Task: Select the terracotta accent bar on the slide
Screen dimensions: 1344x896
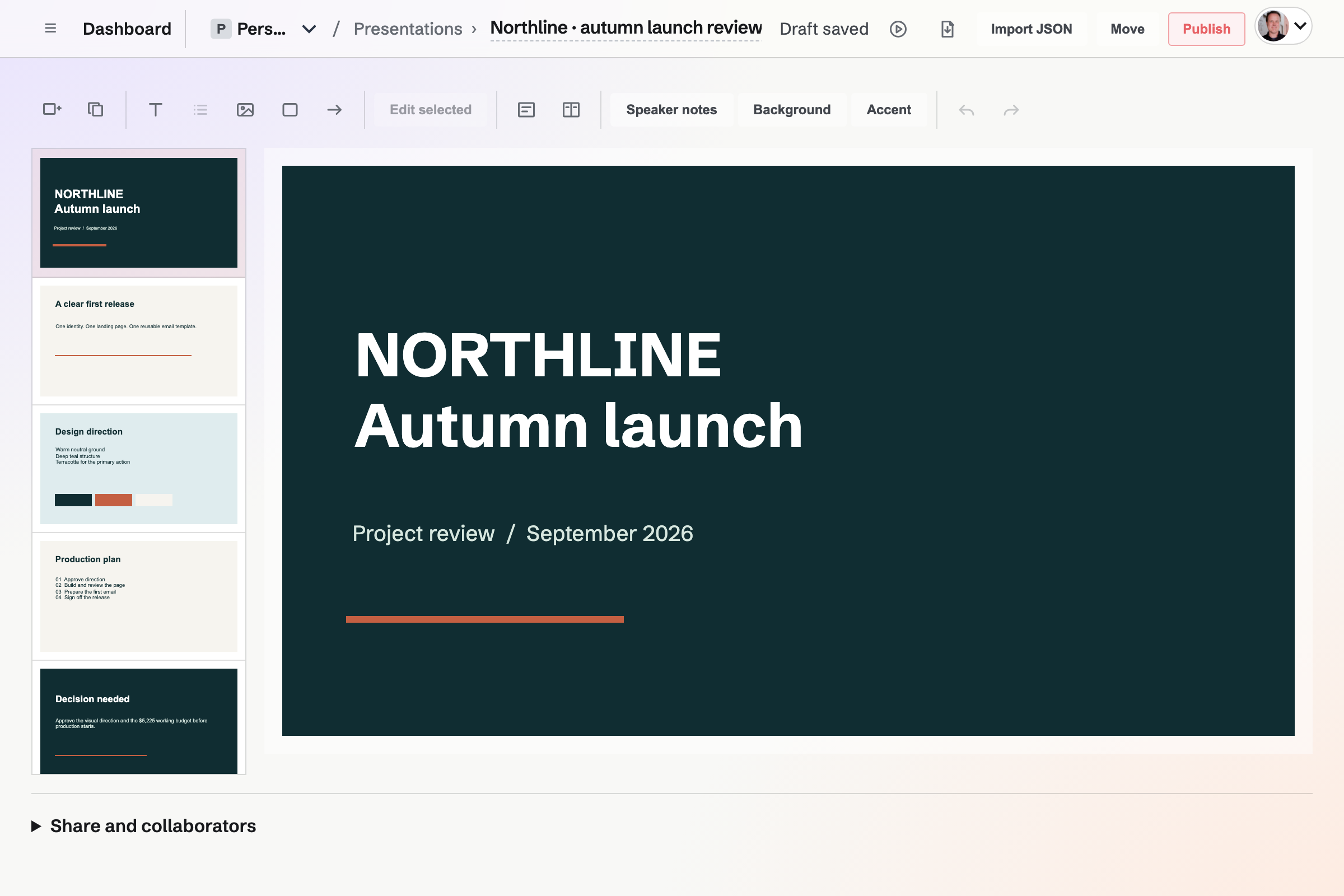Action: [x=484, y=619]
